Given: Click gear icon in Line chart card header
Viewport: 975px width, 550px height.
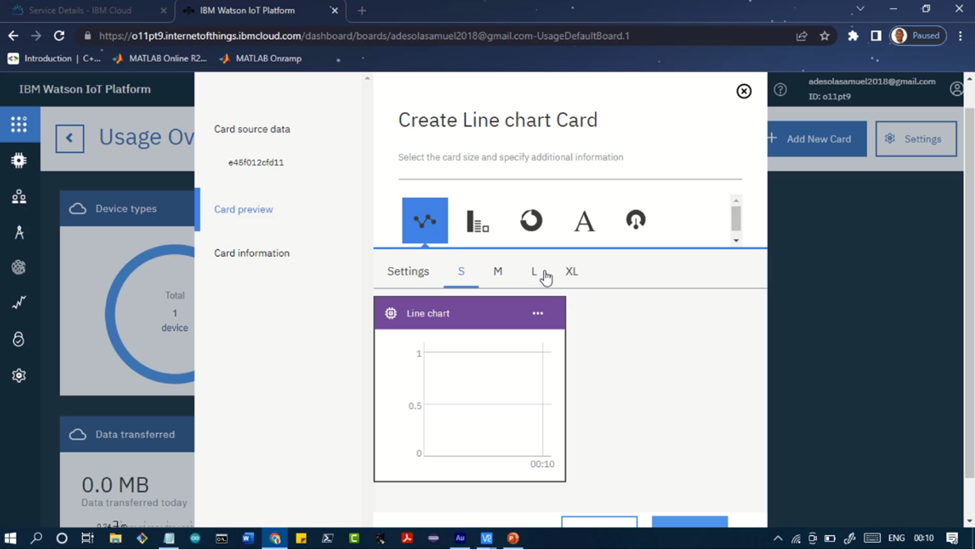Looking at the screenshot, I should point(390,313).
